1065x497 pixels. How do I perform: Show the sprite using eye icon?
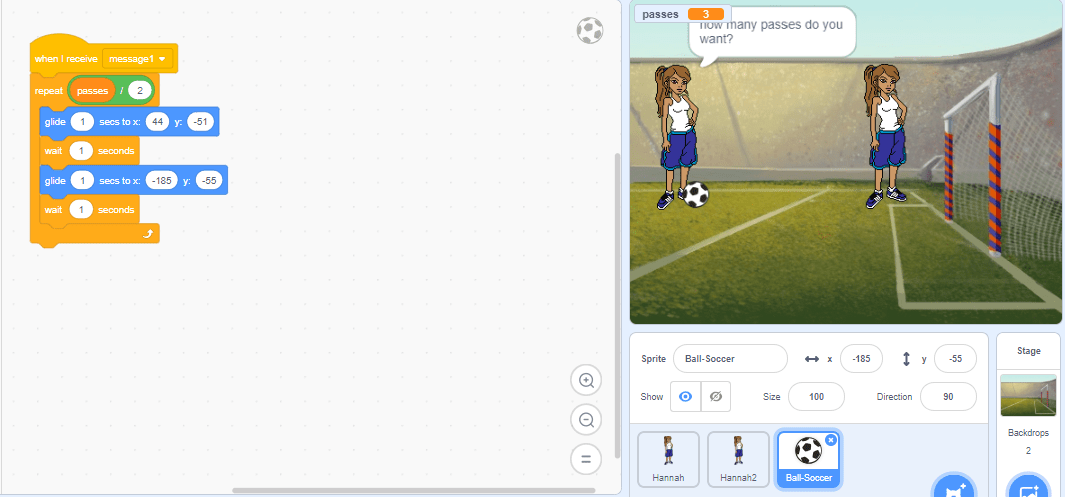(x=685, y=397)
